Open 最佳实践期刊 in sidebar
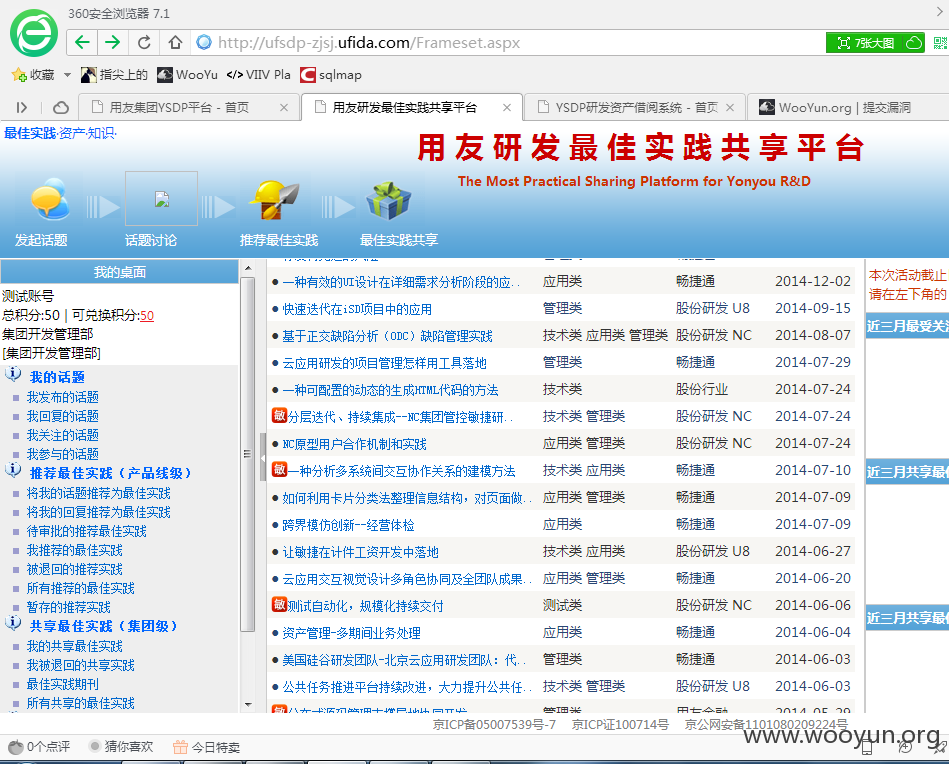Viewport: 949px width, 764px height. pyautogui.click(x=62, y=685)
